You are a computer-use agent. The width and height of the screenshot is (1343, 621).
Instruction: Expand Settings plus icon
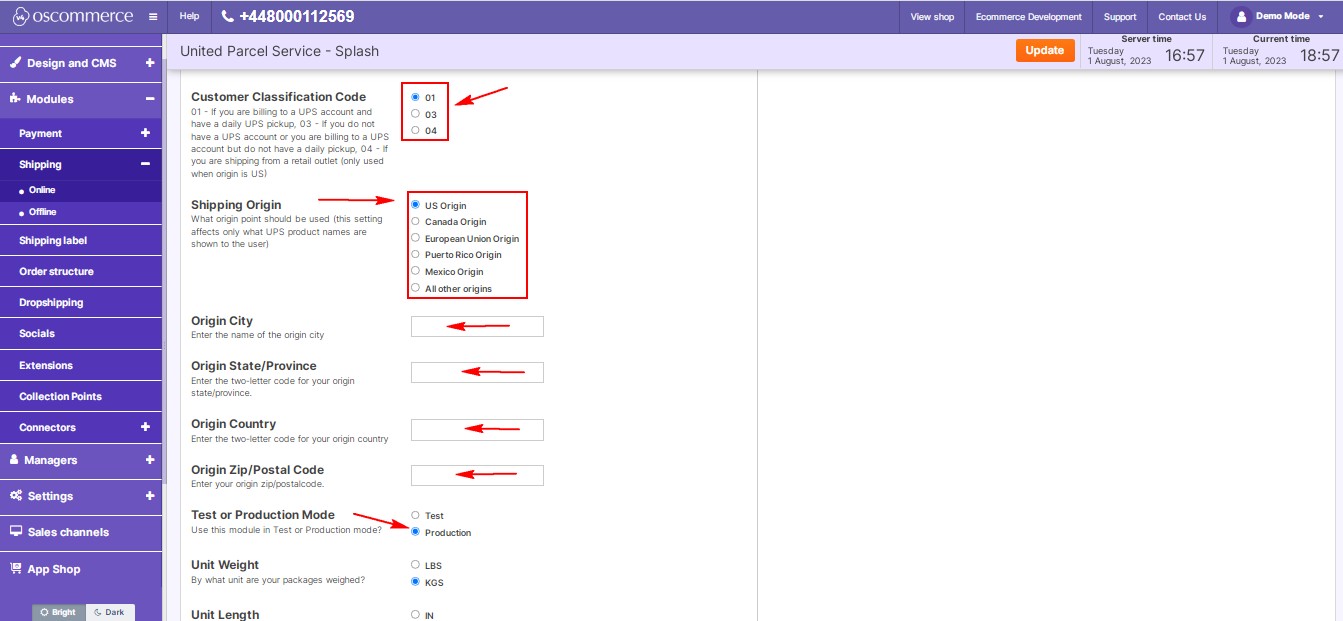tap(150, 496)
